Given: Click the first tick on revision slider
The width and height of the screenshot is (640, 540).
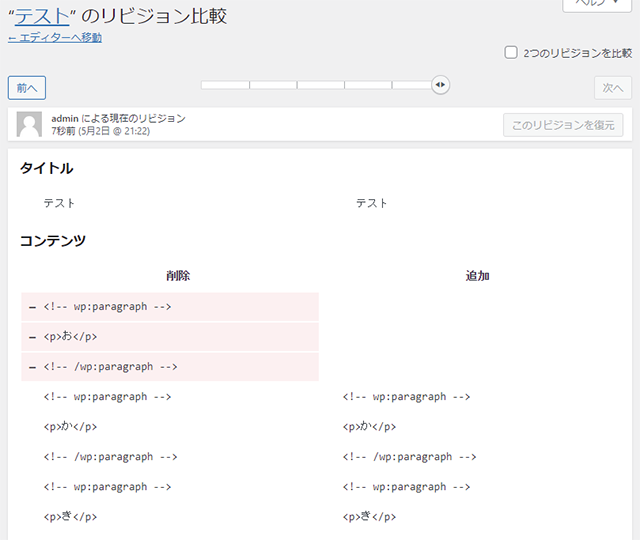Looking at the screenshot, I should tap(249, 85).
